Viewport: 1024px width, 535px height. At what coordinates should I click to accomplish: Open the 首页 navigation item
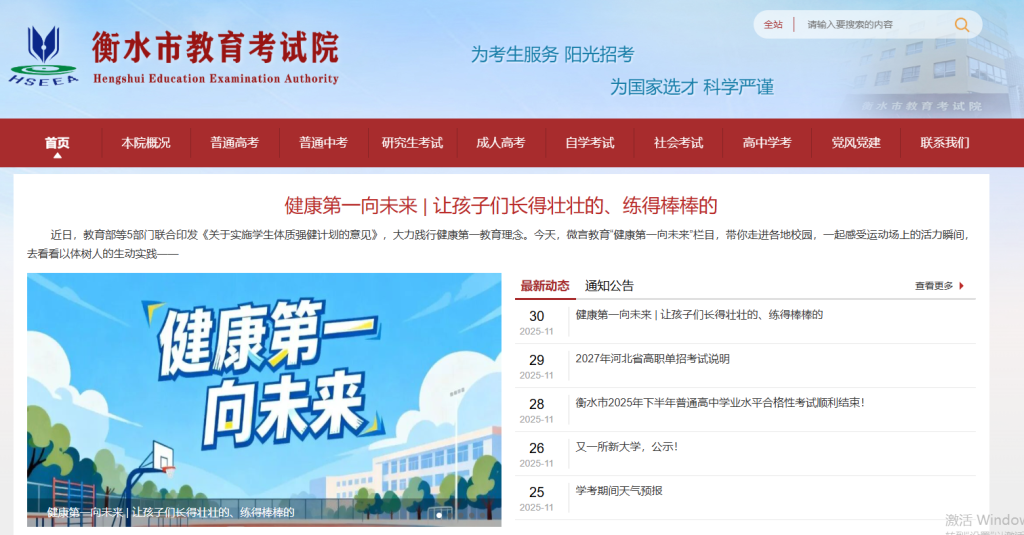pyautogui.click(x=57, y=142)
